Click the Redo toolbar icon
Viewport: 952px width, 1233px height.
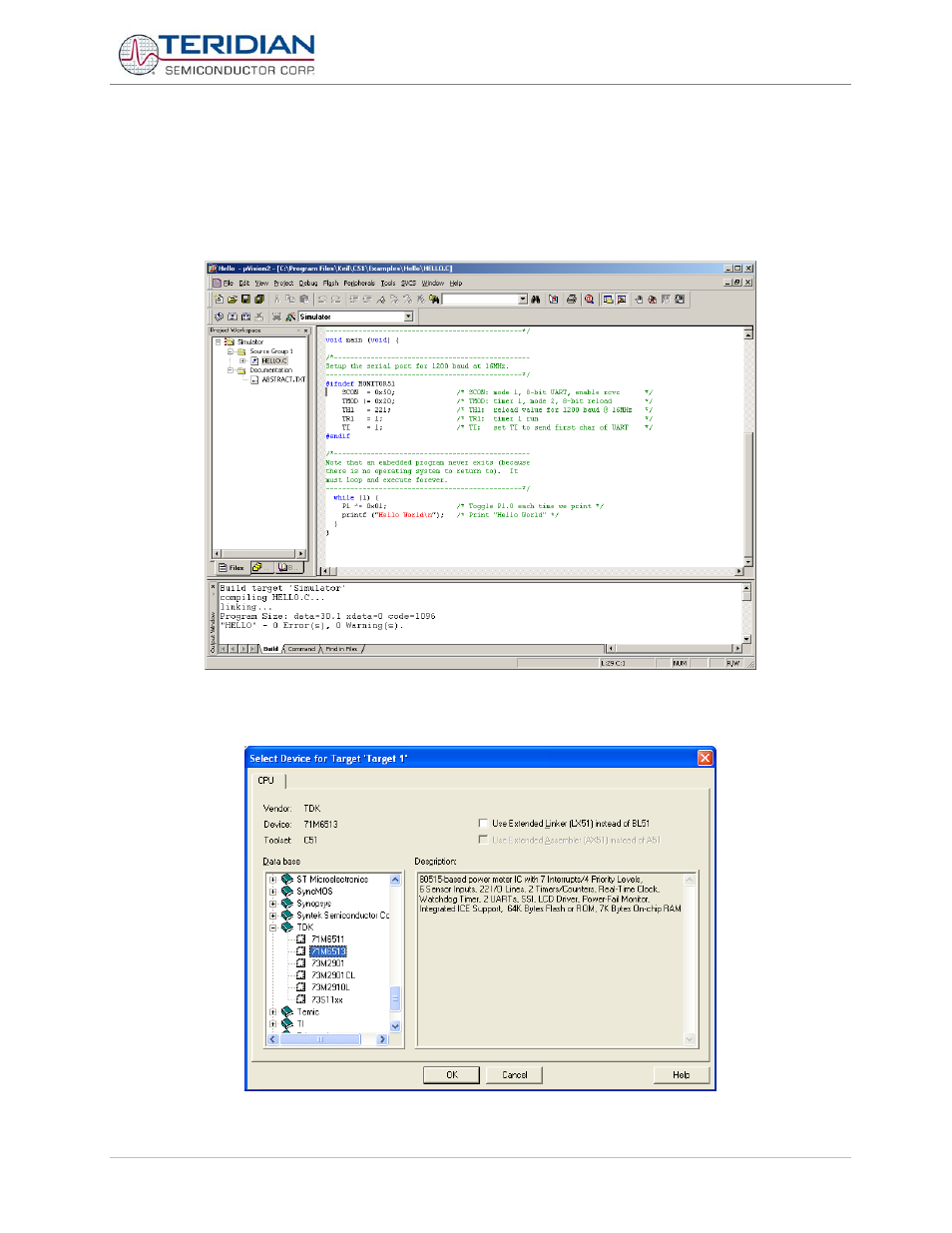[336, 300]
